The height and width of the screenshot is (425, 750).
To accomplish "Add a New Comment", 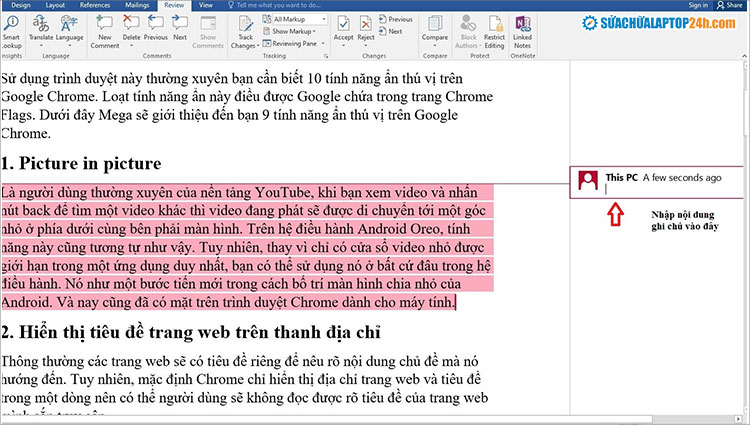I will point(105,32).
